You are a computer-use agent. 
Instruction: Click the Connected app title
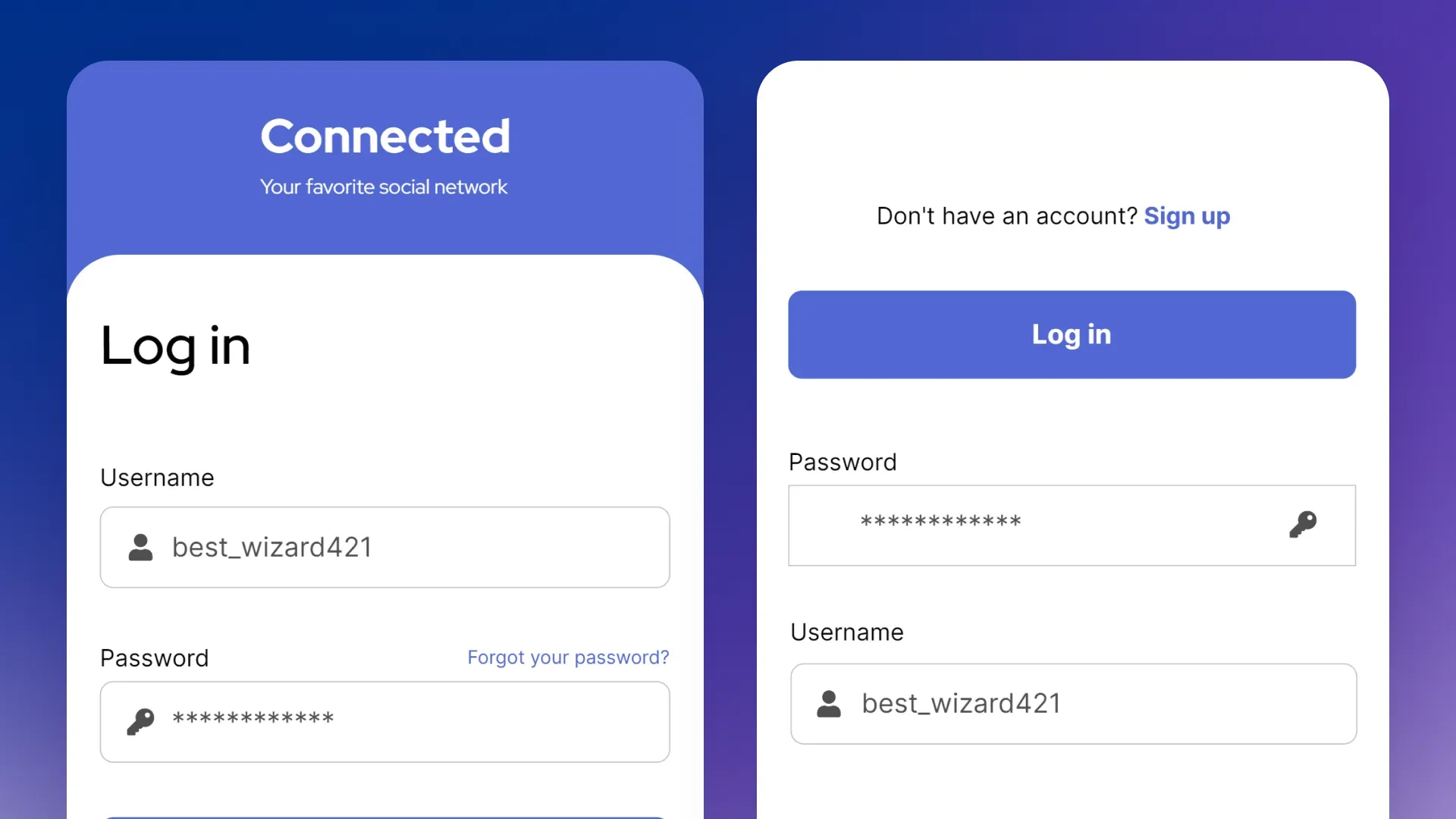click(385, 136)
